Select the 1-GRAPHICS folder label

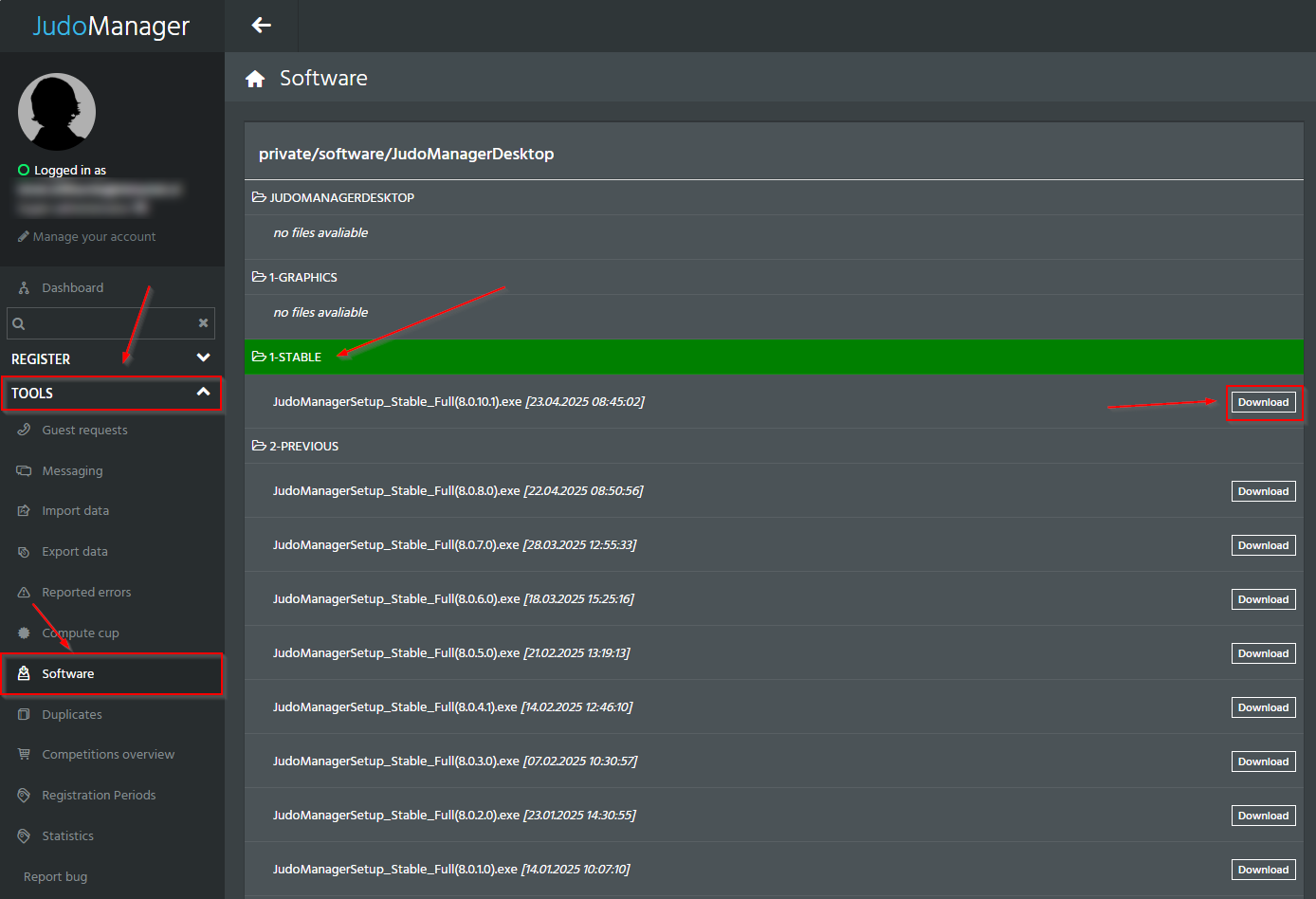(x=303, y=278)
